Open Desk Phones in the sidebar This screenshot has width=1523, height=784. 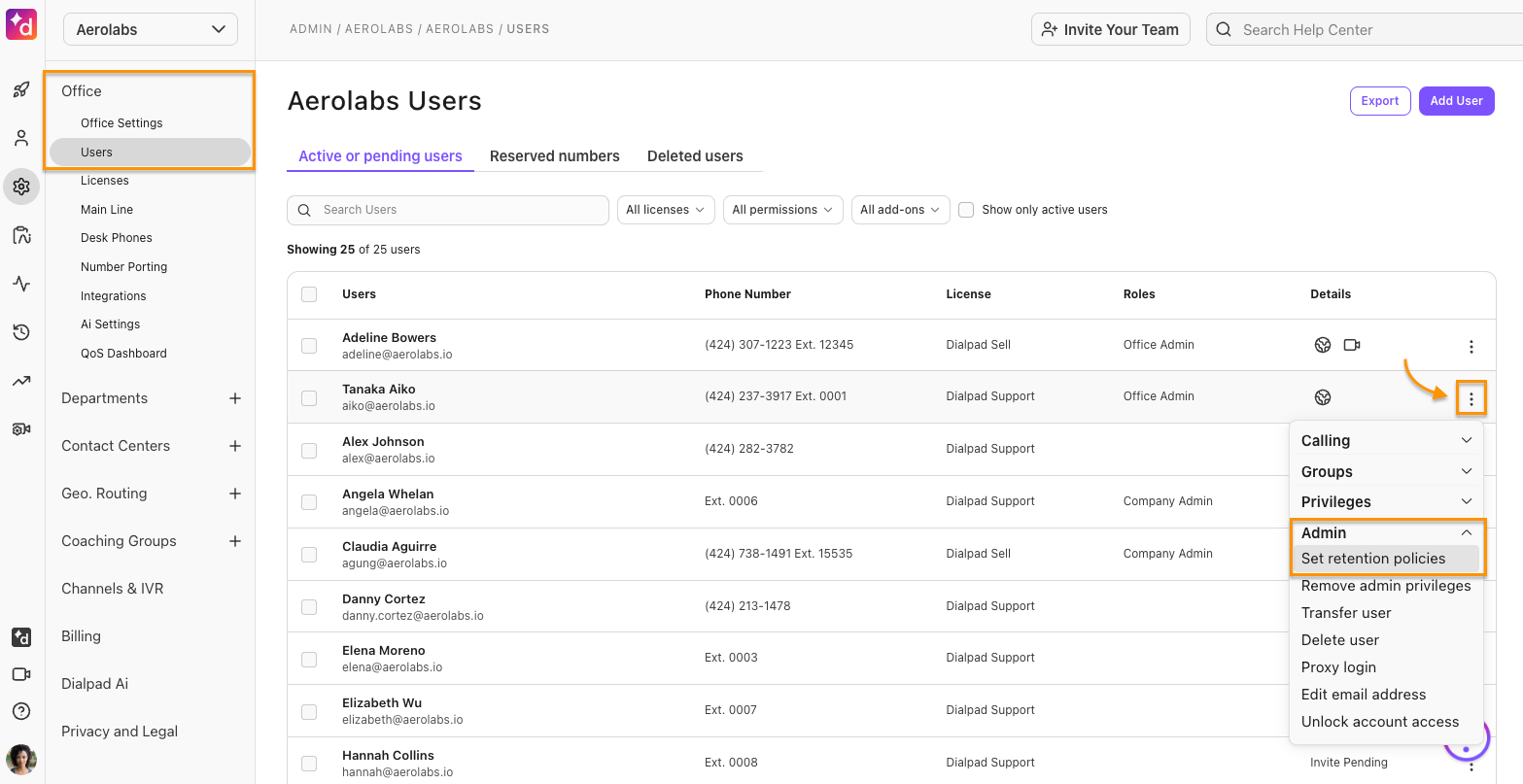(x=117, y=238)
